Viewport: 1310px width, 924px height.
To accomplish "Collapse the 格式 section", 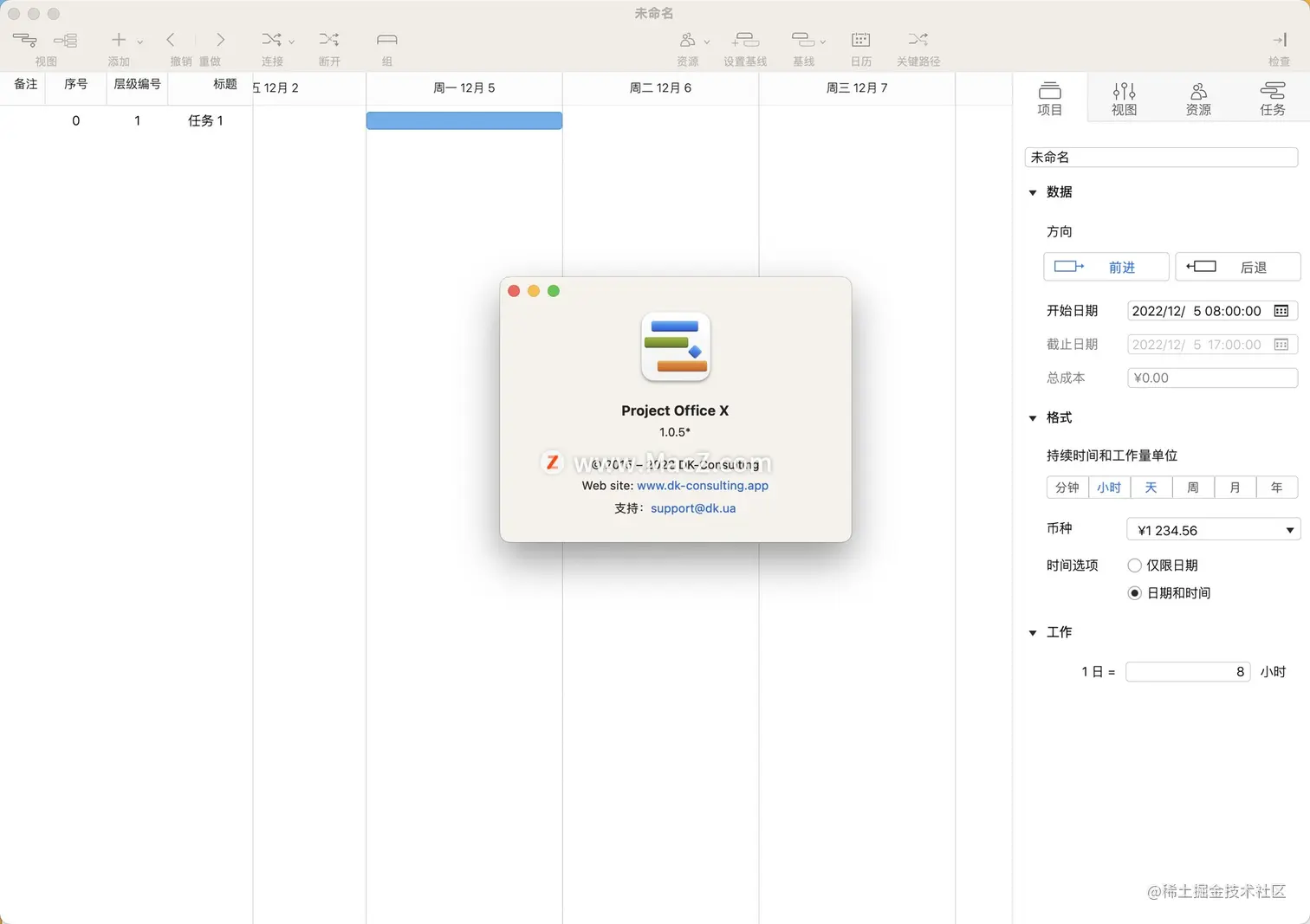I will [x=1033, y=418].
